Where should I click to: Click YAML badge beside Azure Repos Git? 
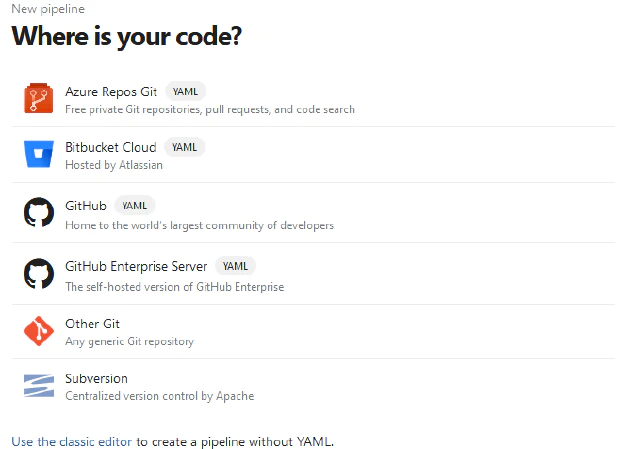pyautogui.click(x=185, y=91)
